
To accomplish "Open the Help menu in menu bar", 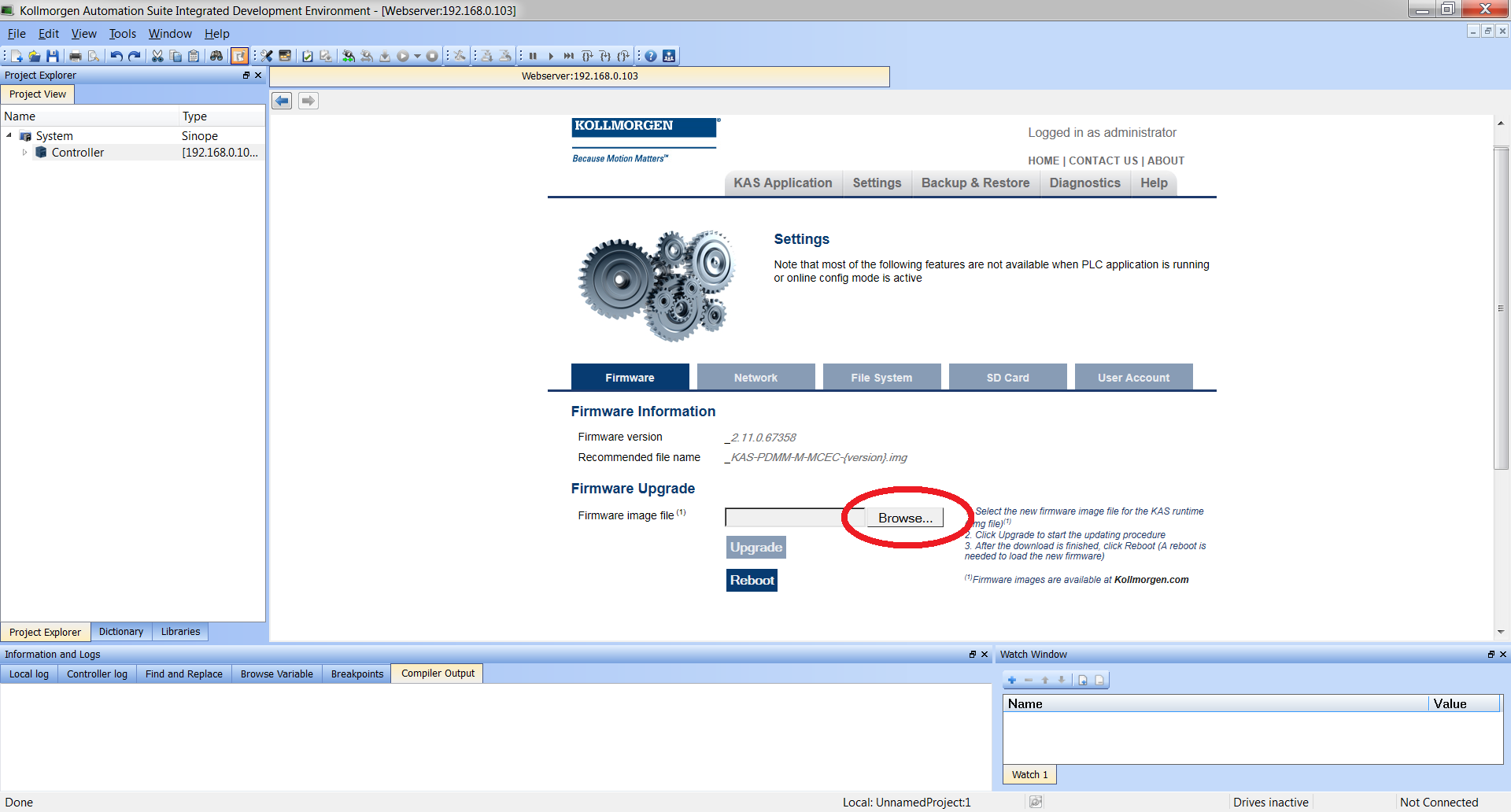I will 216,34.
